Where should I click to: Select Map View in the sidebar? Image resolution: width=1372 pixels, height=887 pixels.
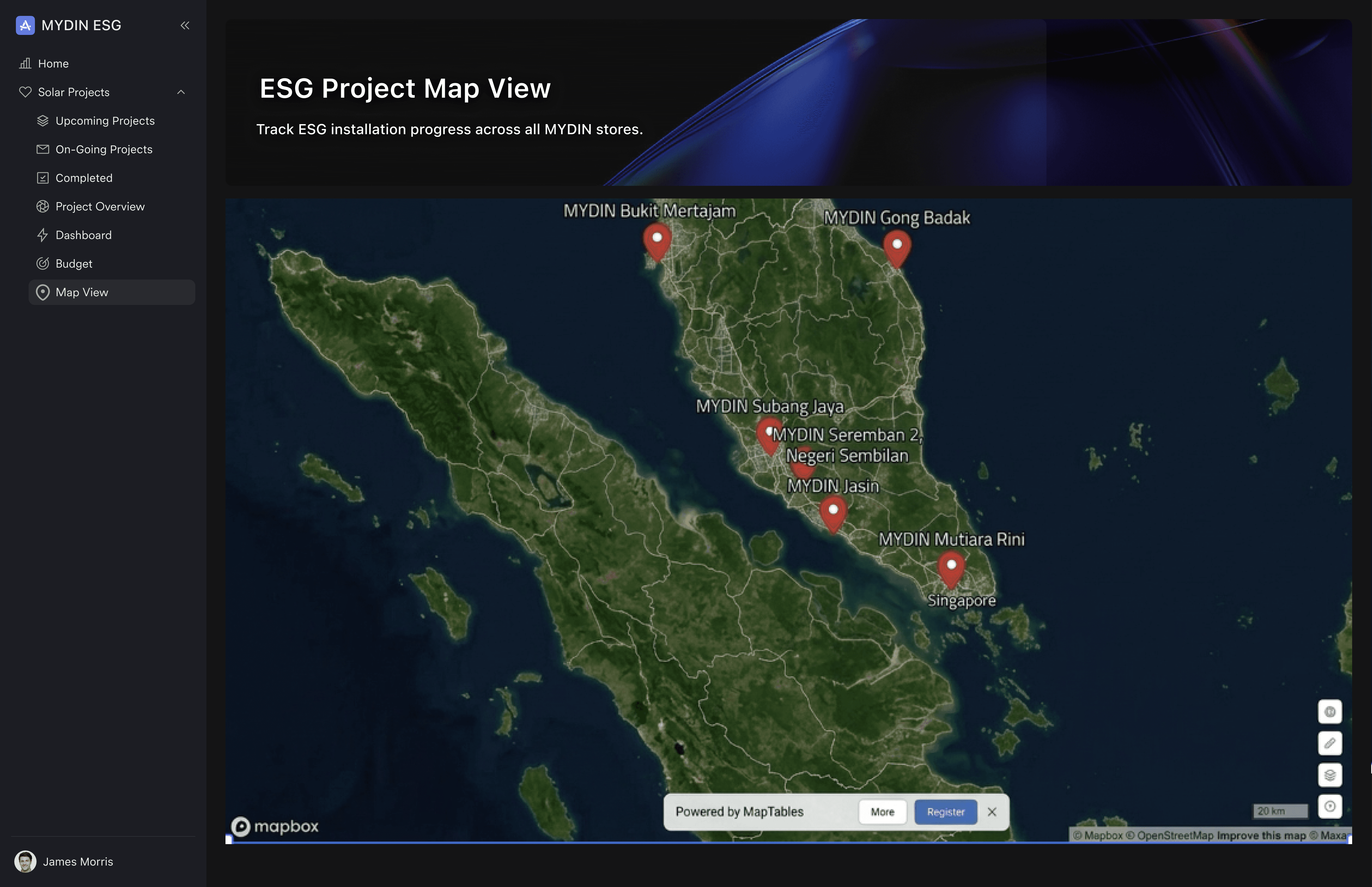pyautogui.click(x=82, y=292)
